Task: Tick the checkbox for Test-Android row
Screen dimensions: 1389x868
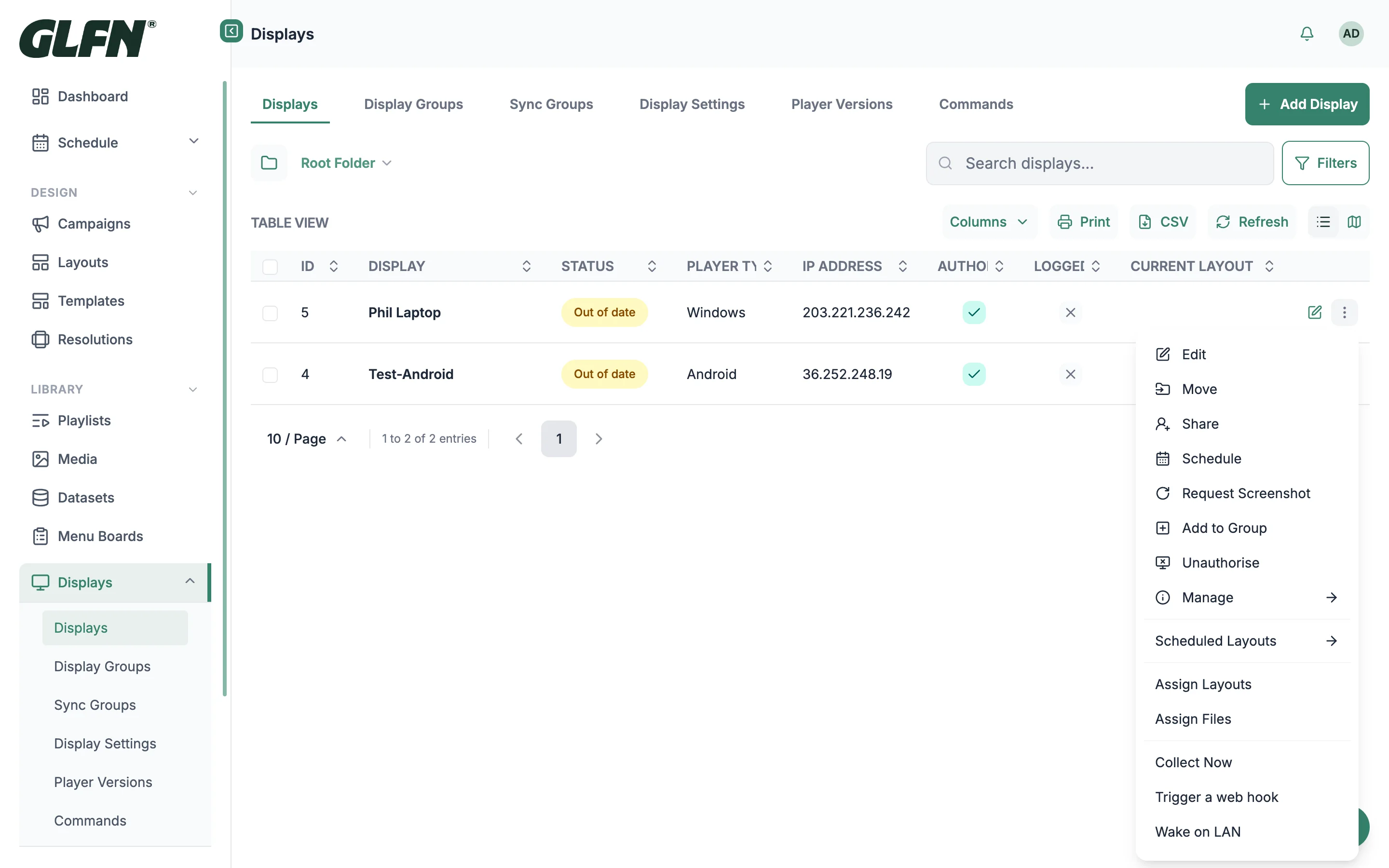Action: pyautogui.click(x=270, y=375)
